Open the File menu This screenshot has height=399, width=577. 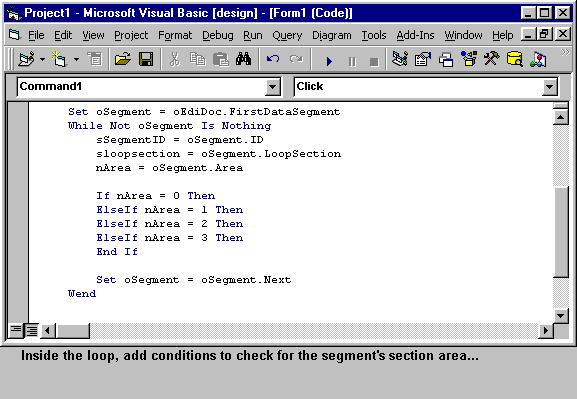[36, 35]
